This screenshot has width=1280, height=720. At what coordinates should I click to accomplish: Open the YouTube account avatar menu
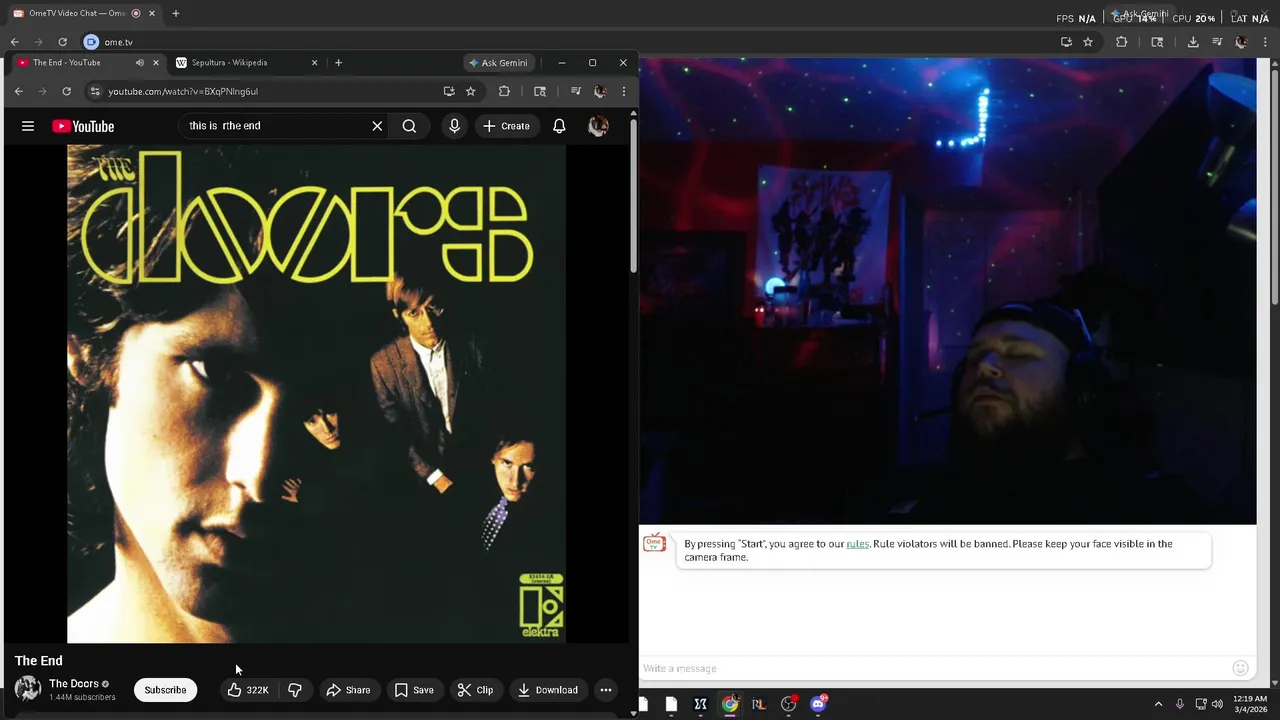point(598,126)
